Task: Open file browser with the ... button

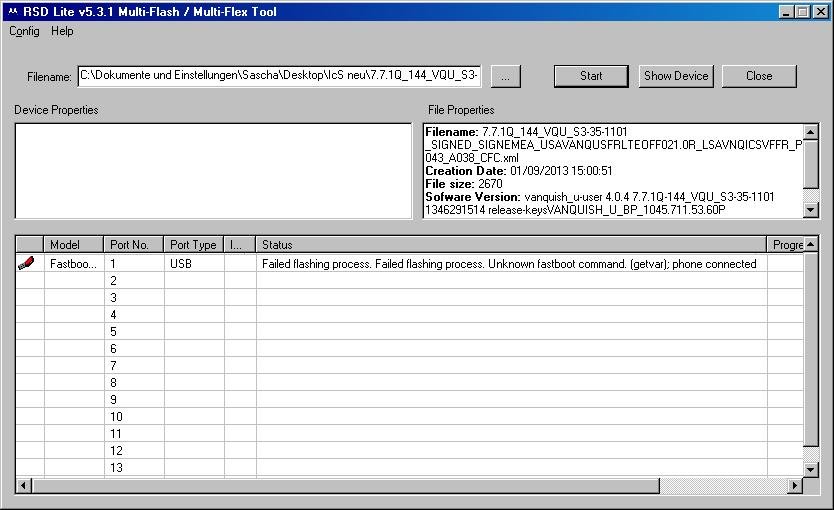Action: pos(505,77)
